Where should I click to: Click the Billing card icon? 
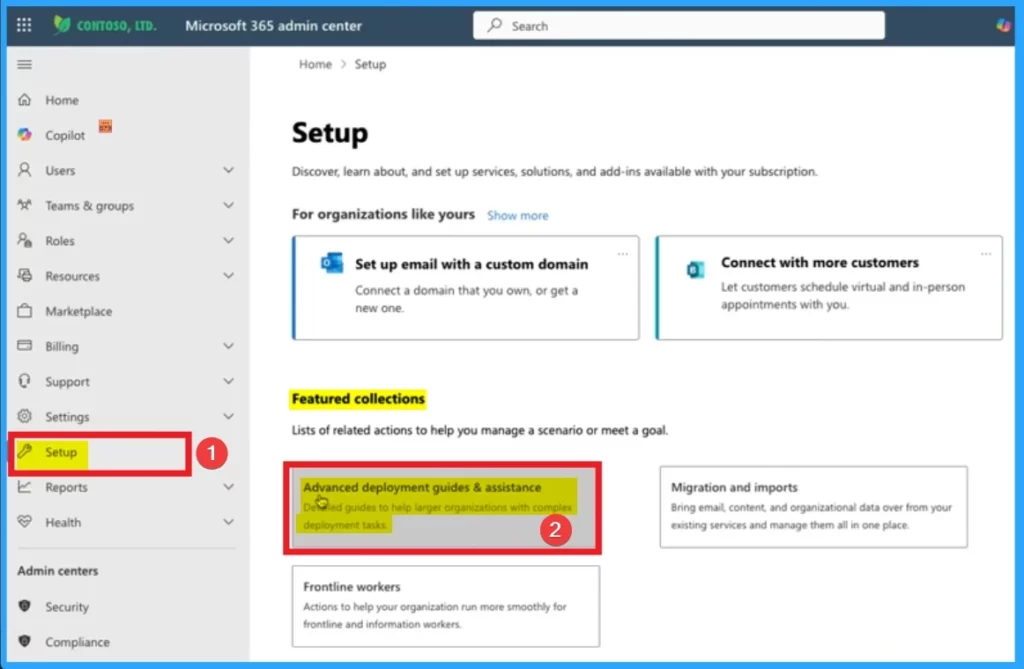point(24,346)
